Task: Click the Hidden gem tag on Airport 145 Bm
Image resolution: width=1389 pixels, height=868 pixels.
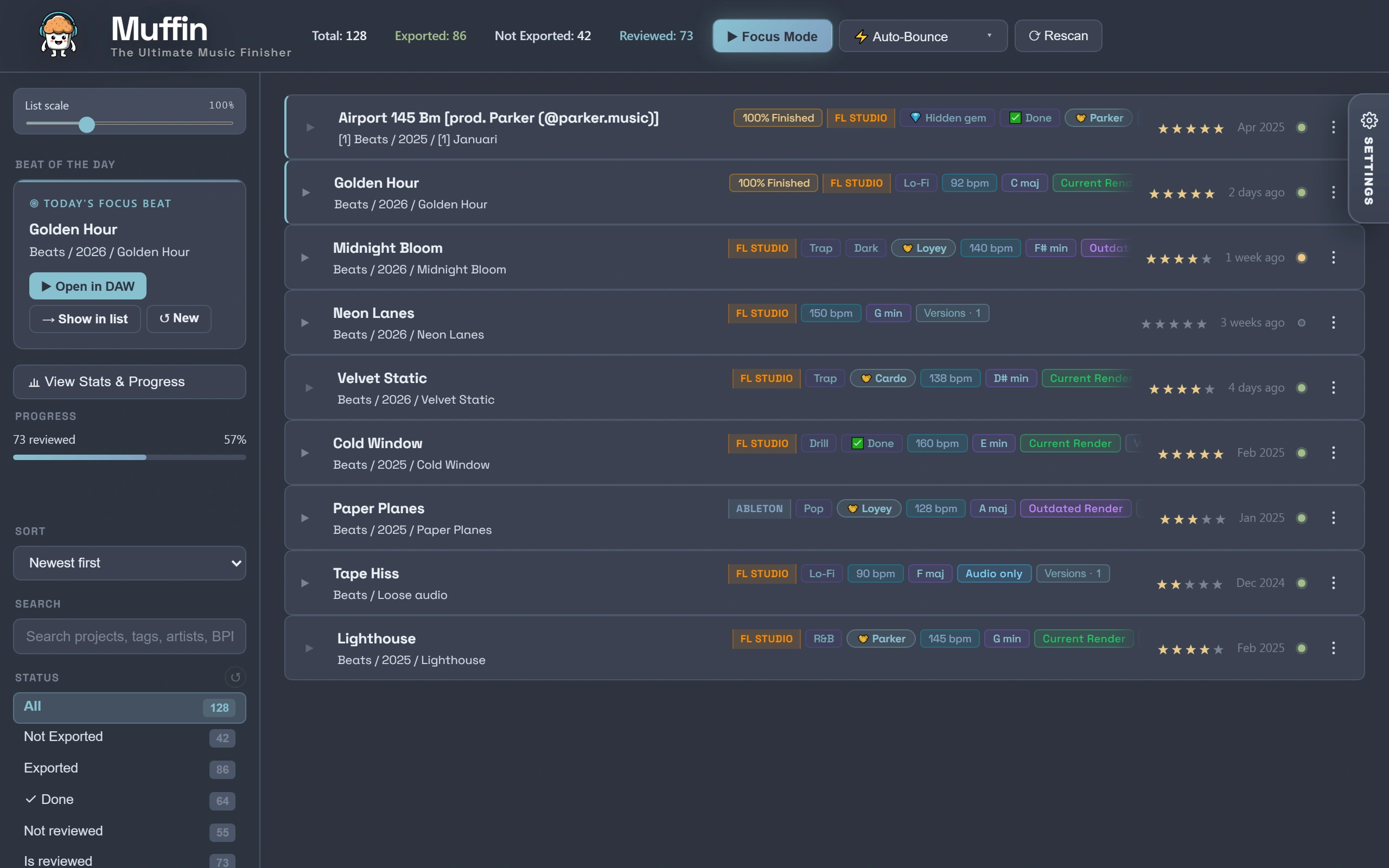Action: click(x=947, y=118)
